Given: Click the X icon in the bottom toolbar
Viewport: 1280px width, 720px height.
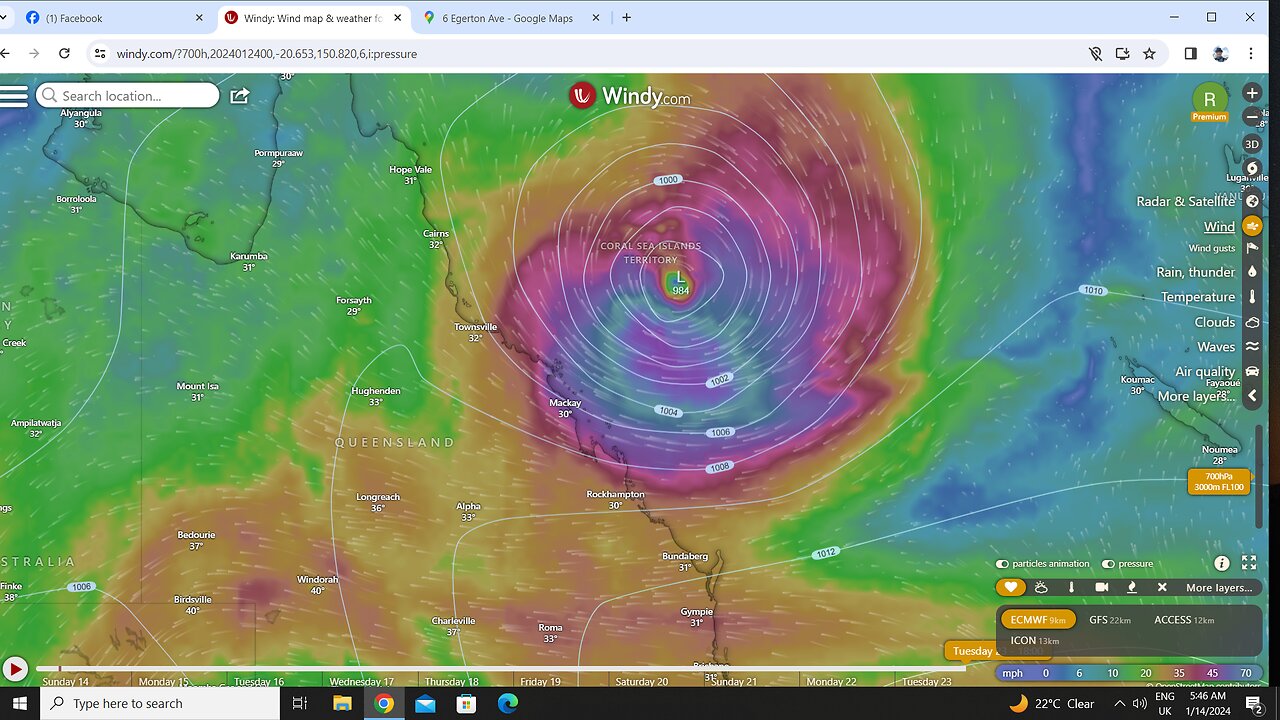Looking at the screenshot, I should coord(1162,588).
